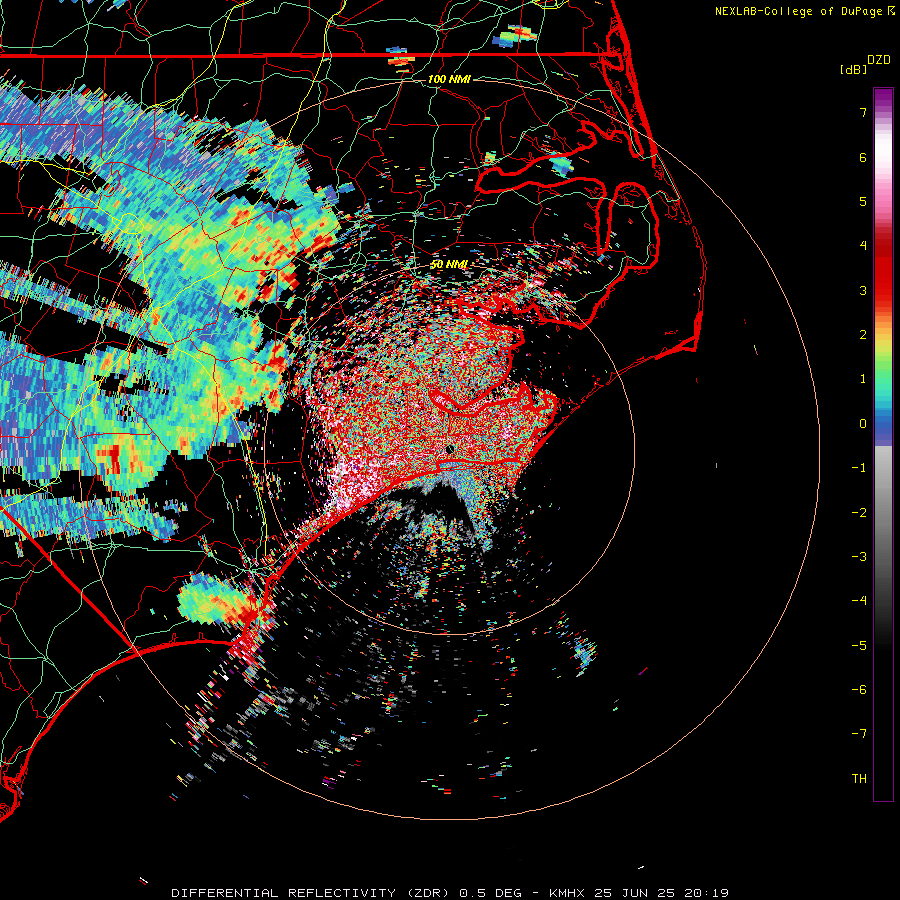The image size is (900, 900).
Task: Click the 2 value on the color scale
Action: (x=863, y=335)
